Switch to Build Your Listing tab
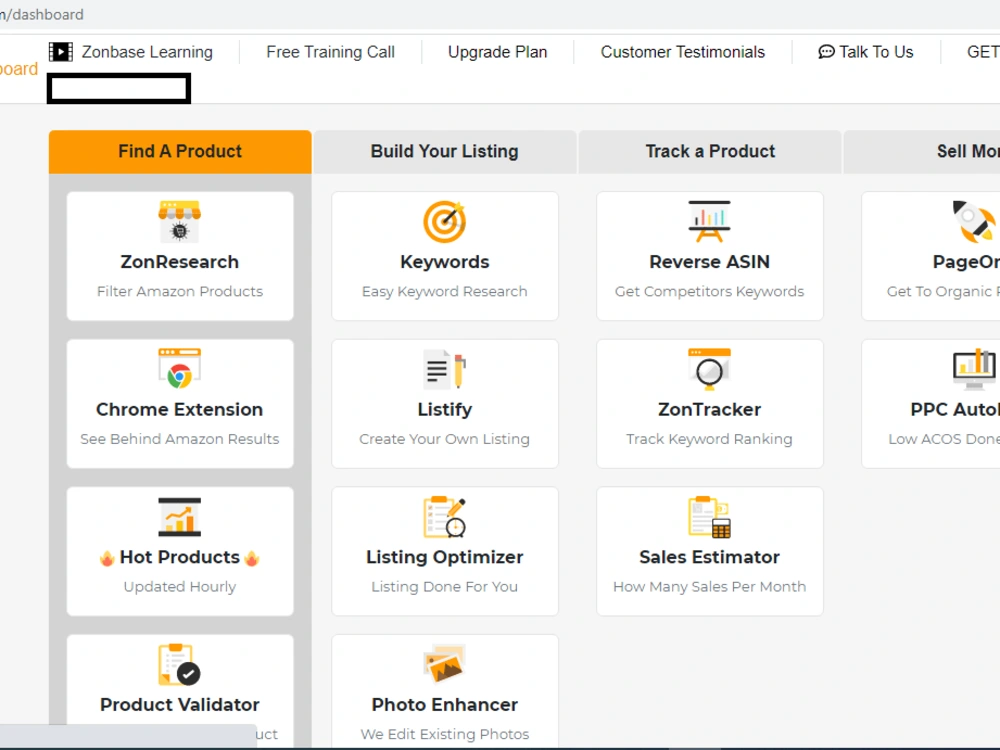The width and height of the screenshot is (1000, 750). [445, 152]
